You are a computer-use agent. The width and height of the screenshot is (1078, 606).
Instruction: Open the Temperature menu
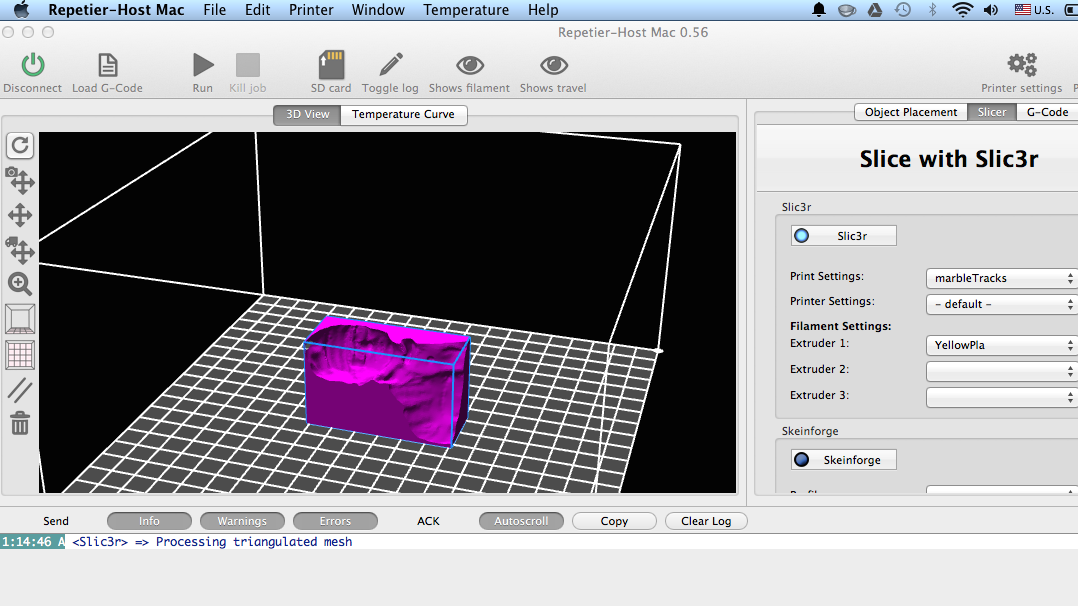pos(466,10)
